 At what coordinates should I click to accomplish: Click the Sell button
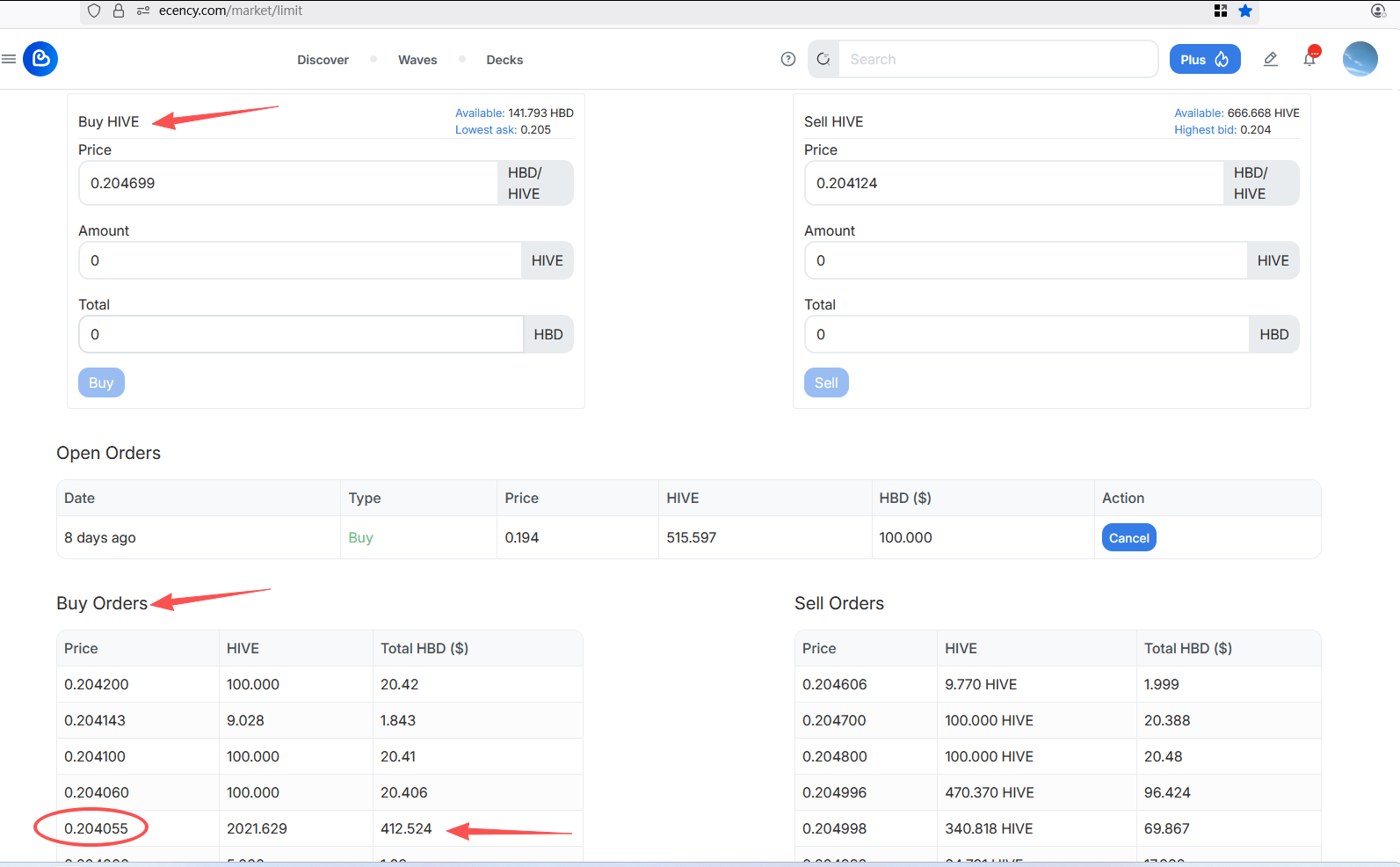pyautogui.click(x=826, y=382)
